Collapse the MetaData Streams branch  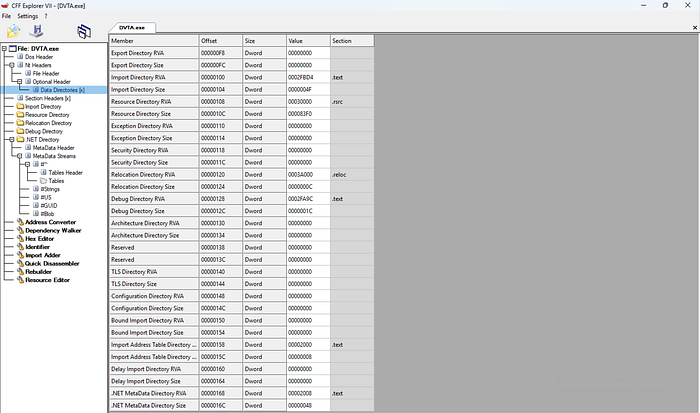[x=20, y=156]
